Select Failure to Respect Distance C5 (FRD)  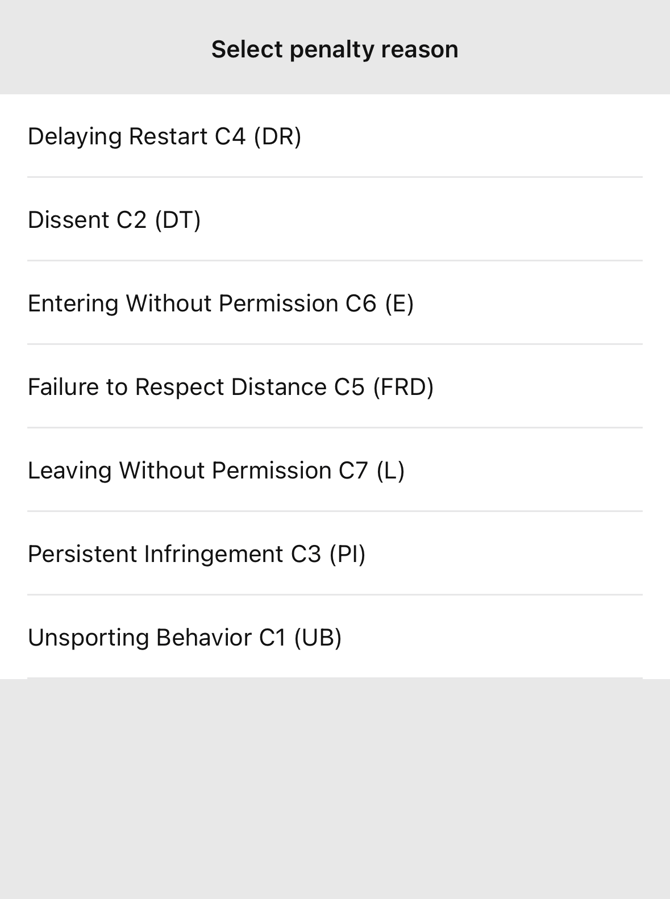coord(335,386)
